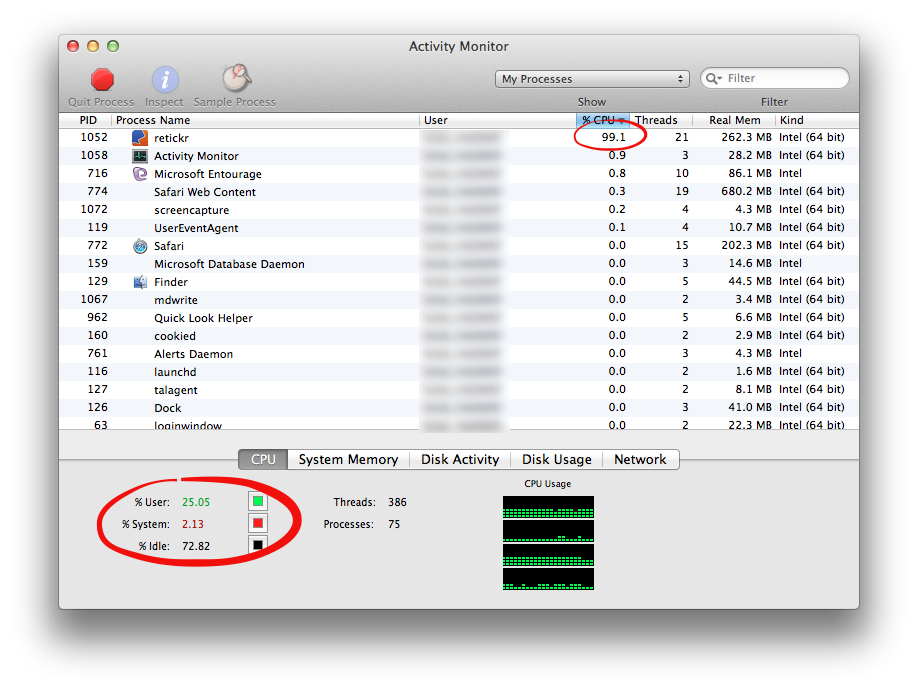Select the UserEventAgent process row
This screenshot has height=688, width=916.
tap(459, 228)
